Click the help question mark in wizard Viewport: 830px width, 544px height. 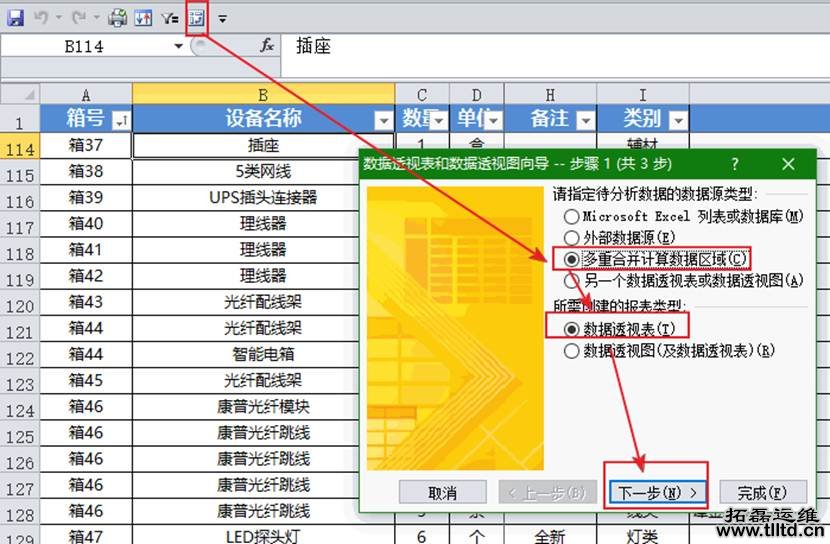pyautogui.click(x=735, y=164)
